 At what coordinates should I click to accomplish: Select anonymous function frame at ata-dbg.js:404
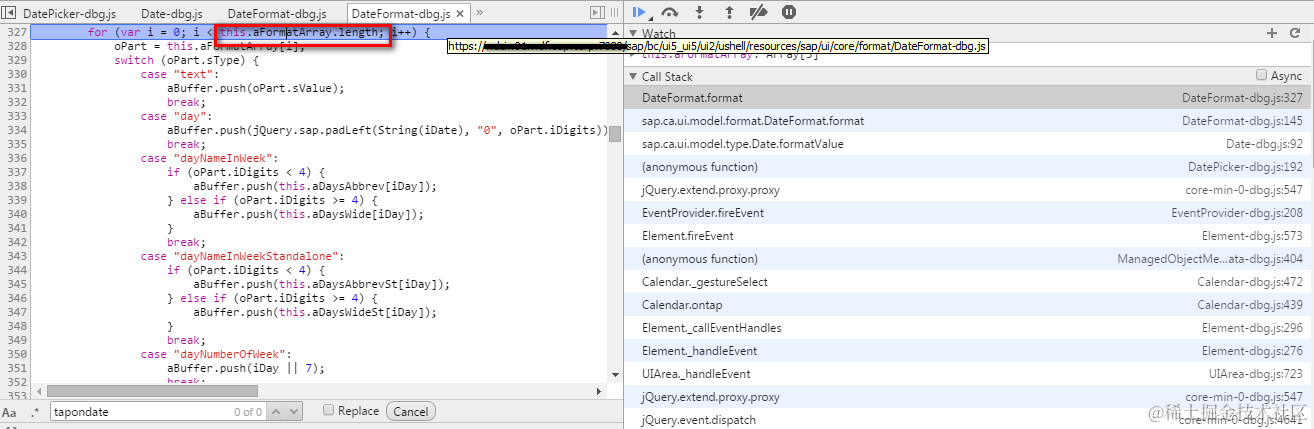click(x=968, y=259)
